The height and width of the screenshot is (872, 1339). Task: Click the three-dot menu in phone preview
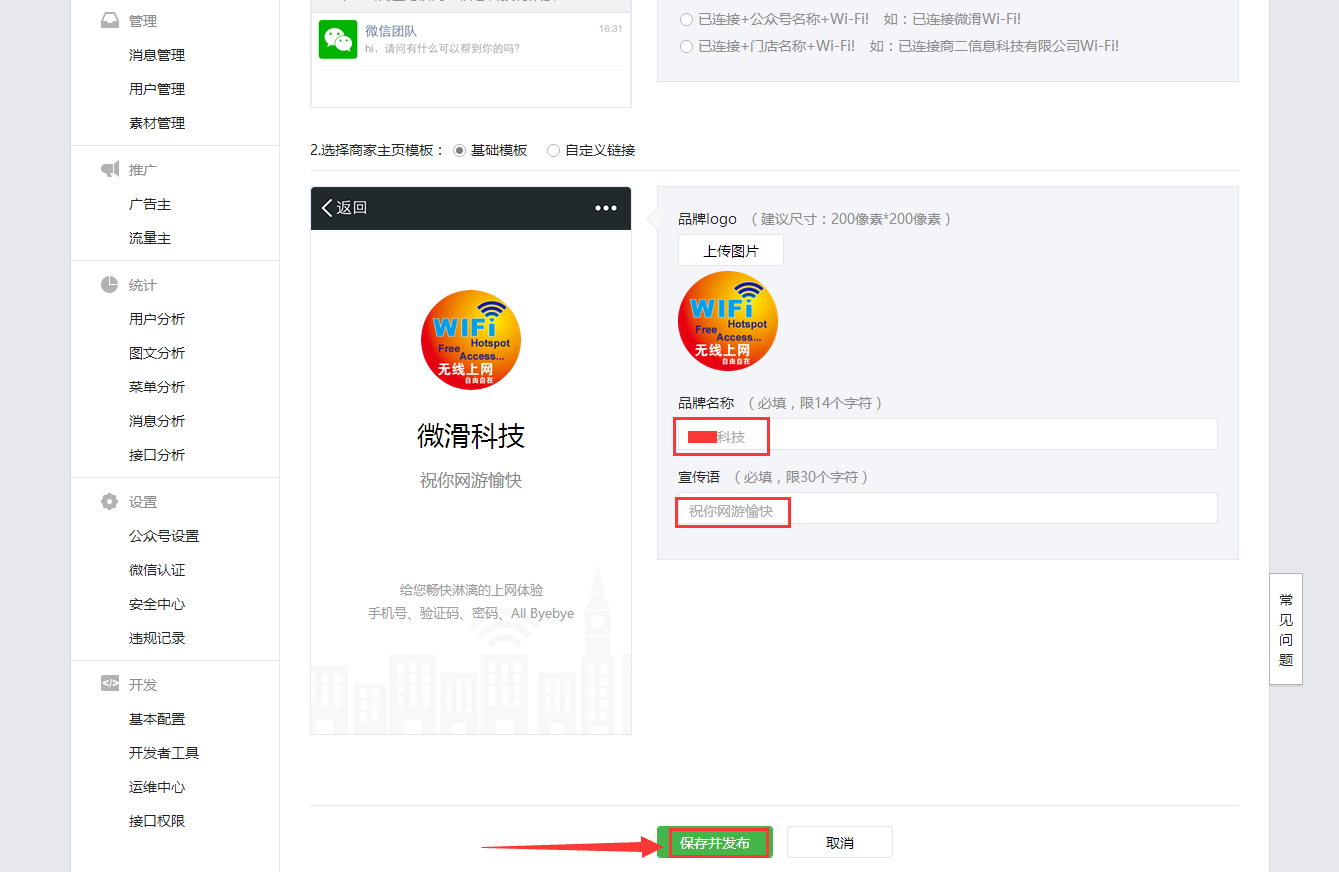[x=606, y=208]
